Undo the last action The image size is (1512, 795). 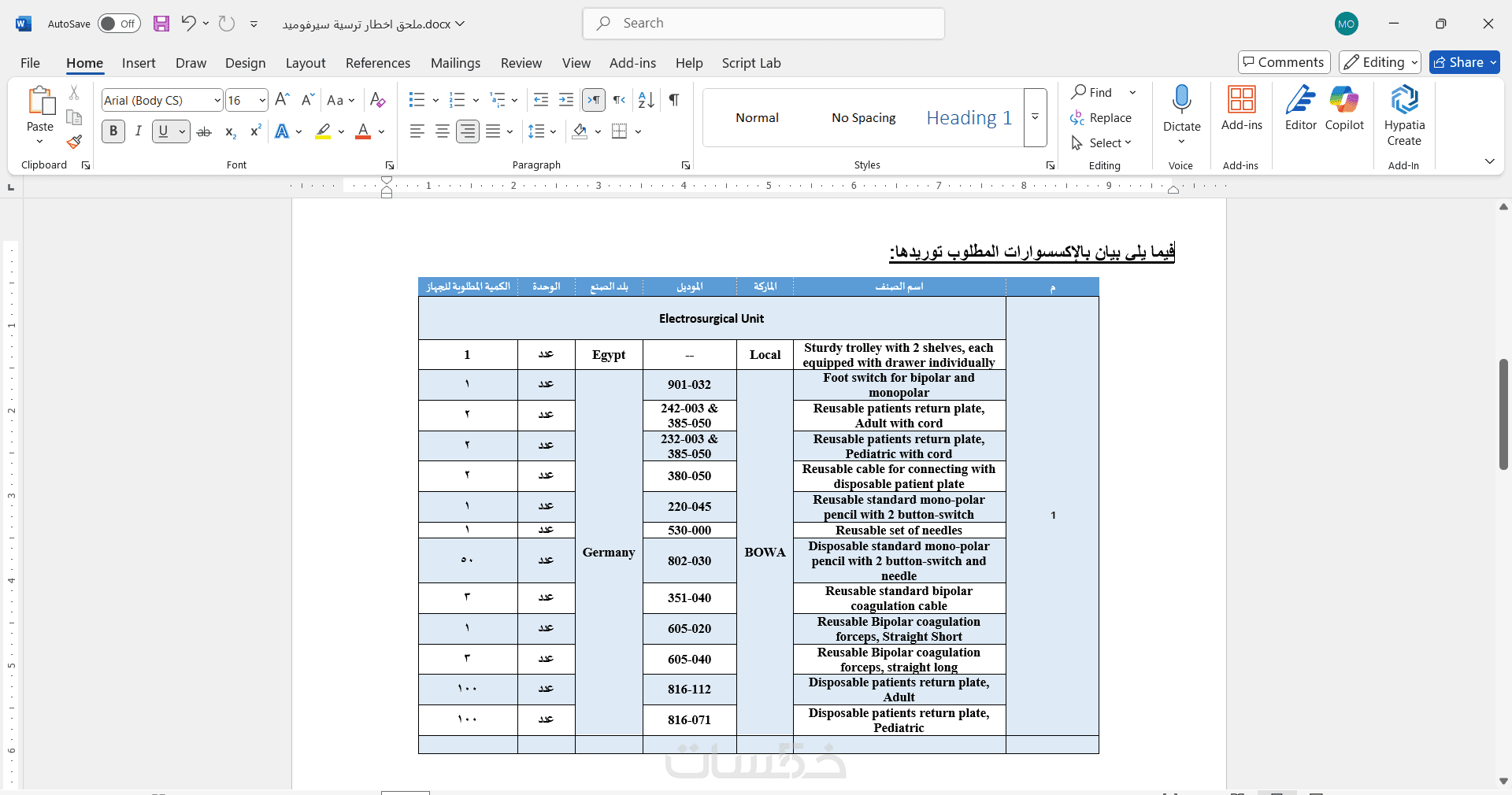click(188, 24)
